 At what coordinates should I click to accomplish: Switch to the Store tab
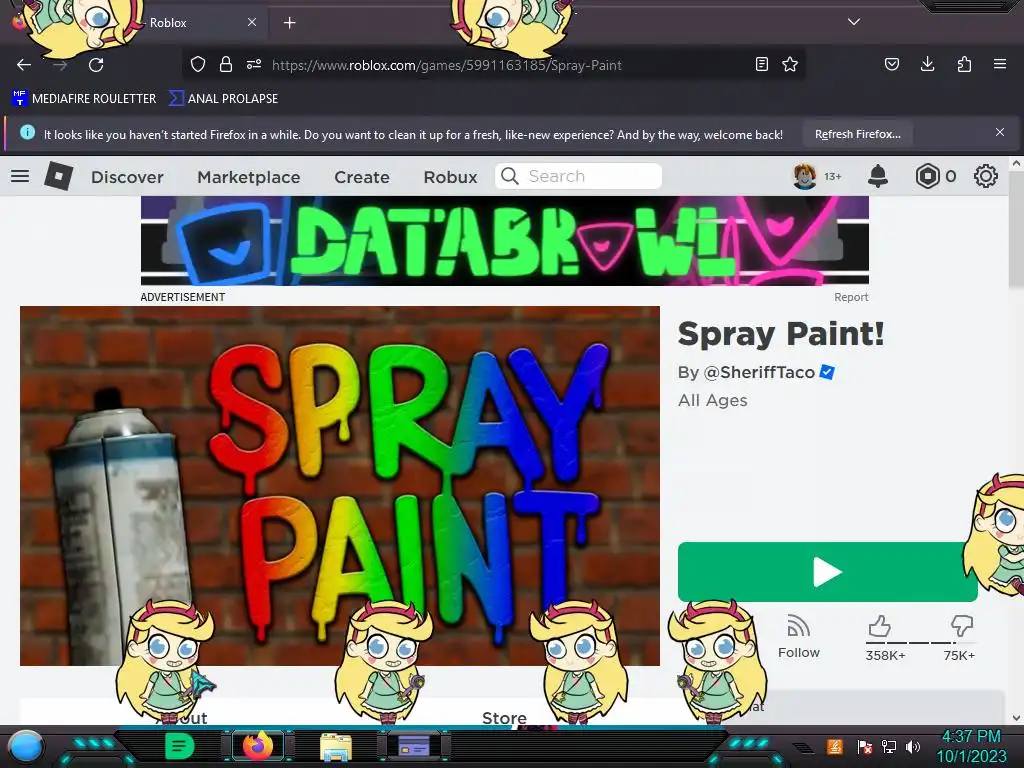[504, 718]
